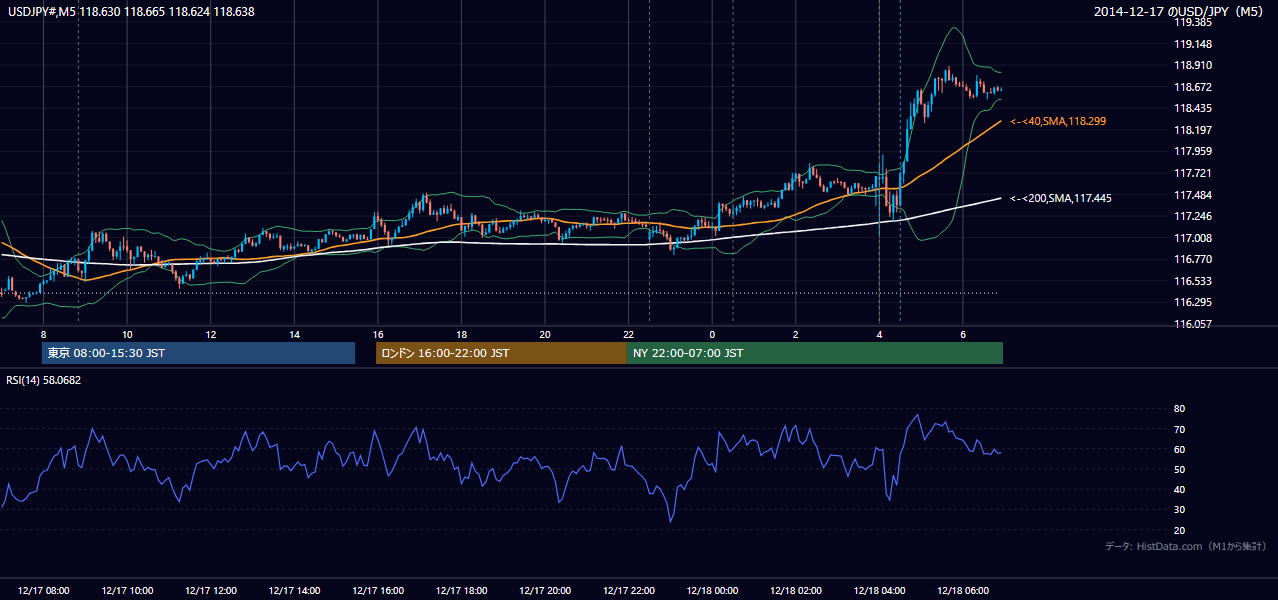This screenshot has width=1278, height=600.
Task: Select the 200 SMA label showing 117.445
Action: tap(1061, 198)
